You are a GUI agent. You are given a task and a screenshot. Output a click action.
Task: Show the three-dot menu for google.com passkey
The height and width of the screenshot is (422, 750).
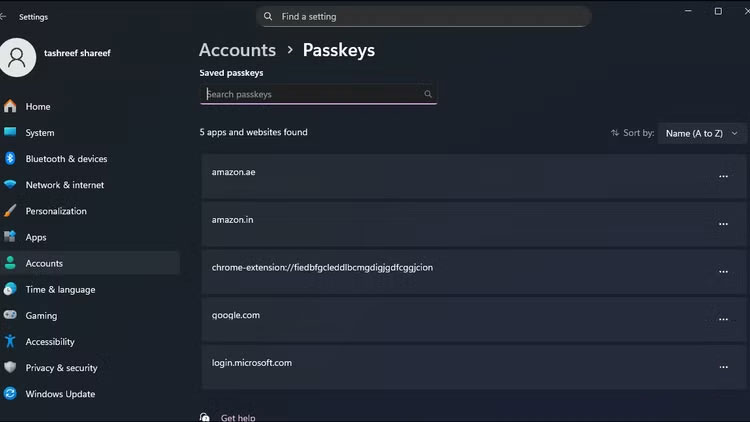[x=723, y=319]
